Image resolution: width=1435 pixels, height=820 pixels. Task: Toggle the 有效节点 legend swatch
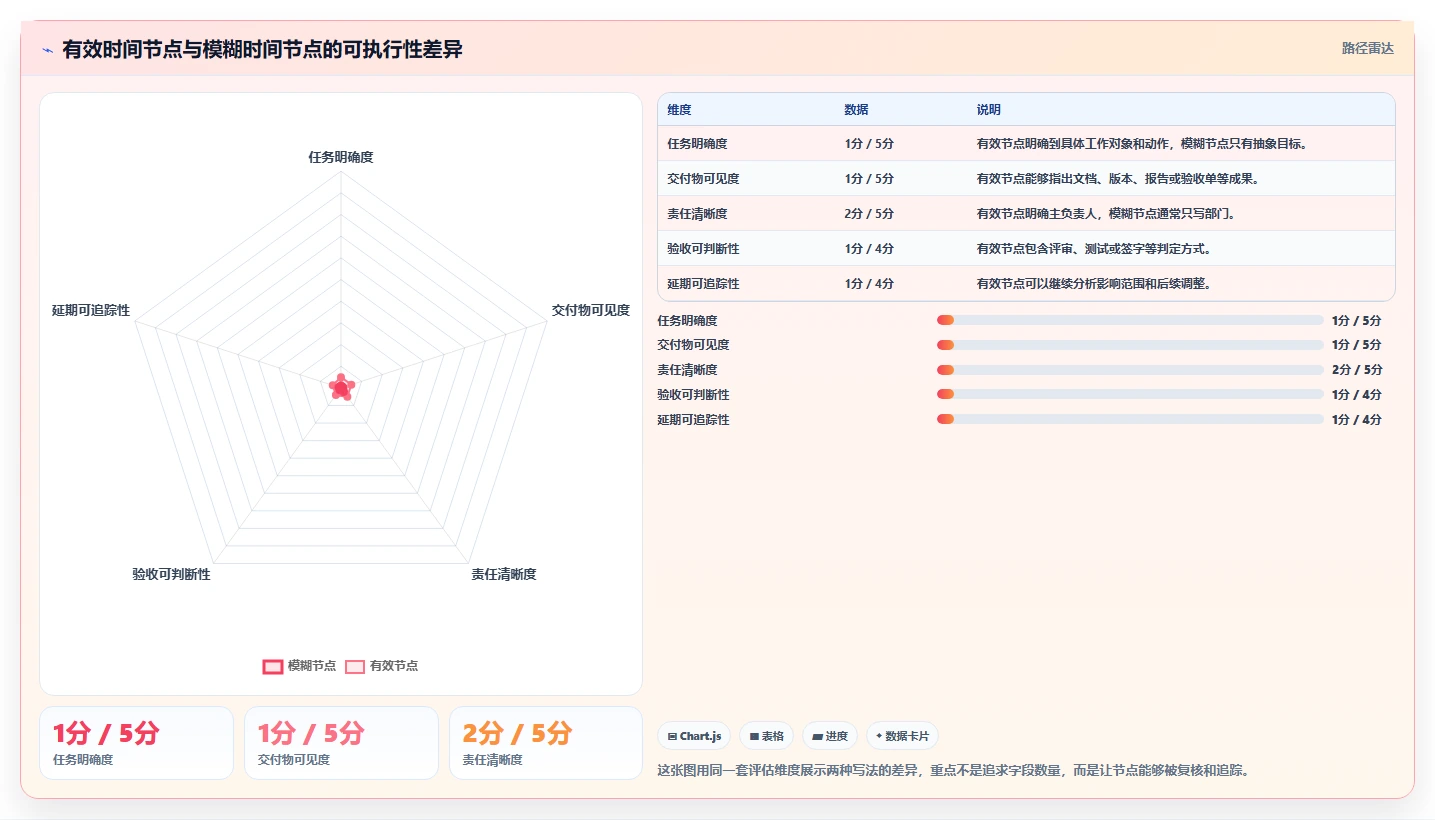click(x=355, y=666)
